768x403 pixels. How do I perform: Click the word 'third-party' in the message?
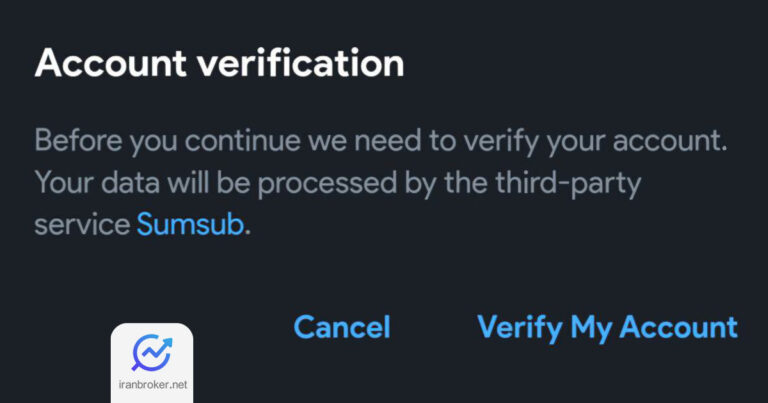568,184
